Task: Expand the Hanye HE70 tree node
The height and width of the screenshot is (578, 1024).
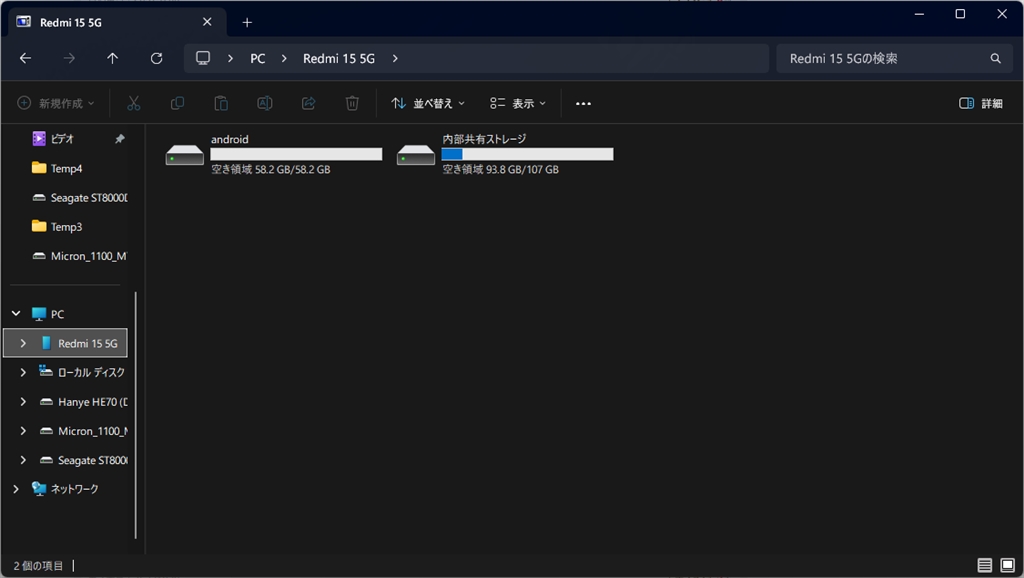Action: click(24, 402)
